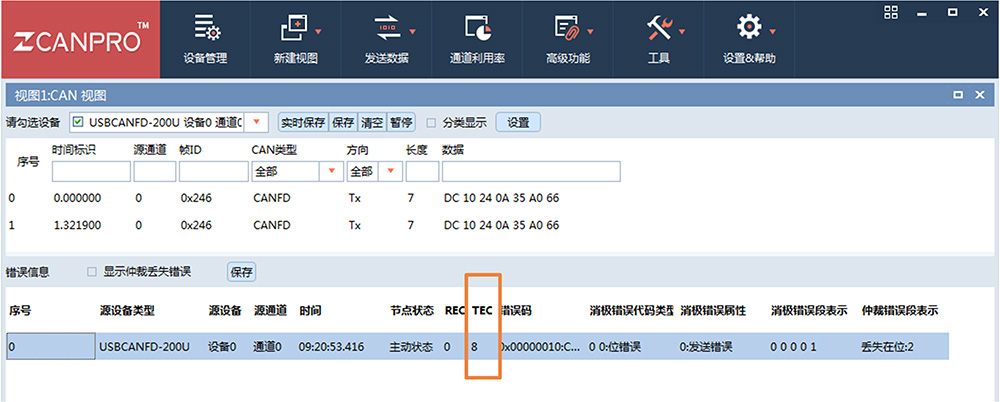Enable 分类显示 checkbox
This screenshot has width=1000, height=402.
[432, 123]
